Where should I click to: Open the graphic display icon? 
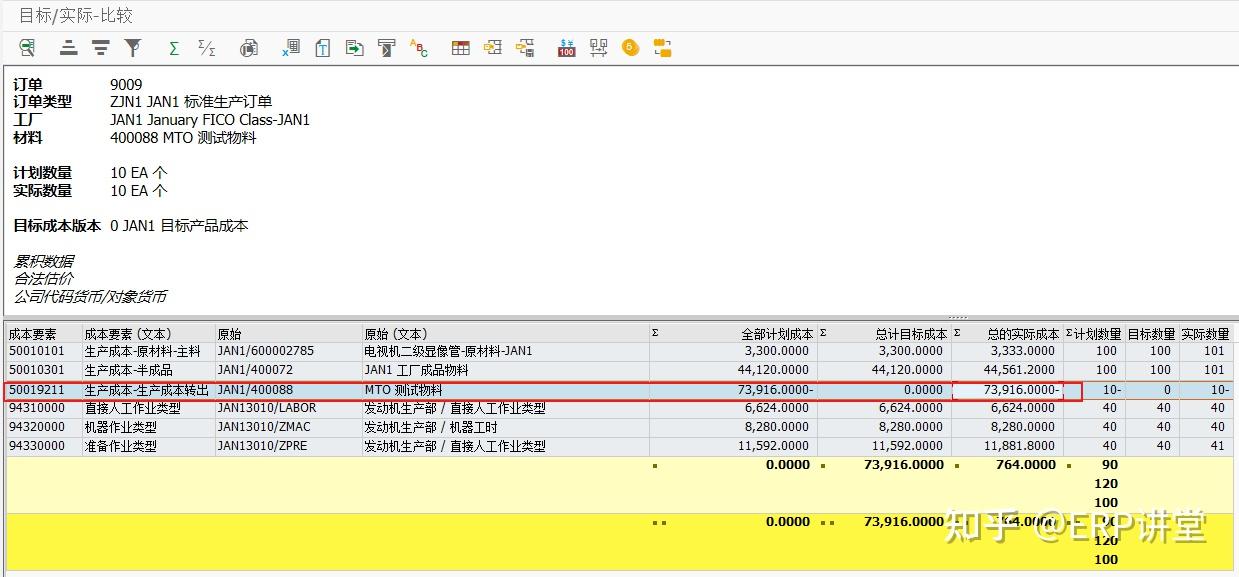(248, 47)
